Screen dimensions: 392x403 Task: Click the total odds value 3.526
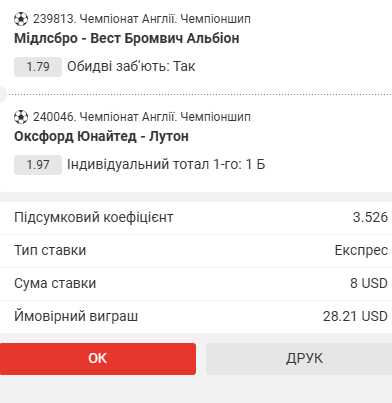tap(370, 217)
